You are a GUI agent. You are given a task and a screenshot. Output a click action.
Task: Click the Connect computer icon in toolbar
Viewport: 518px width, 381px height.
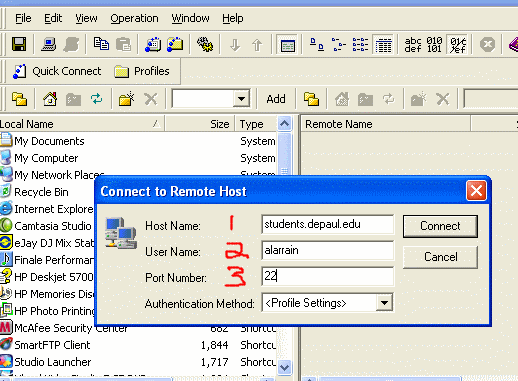pos(49,44)
